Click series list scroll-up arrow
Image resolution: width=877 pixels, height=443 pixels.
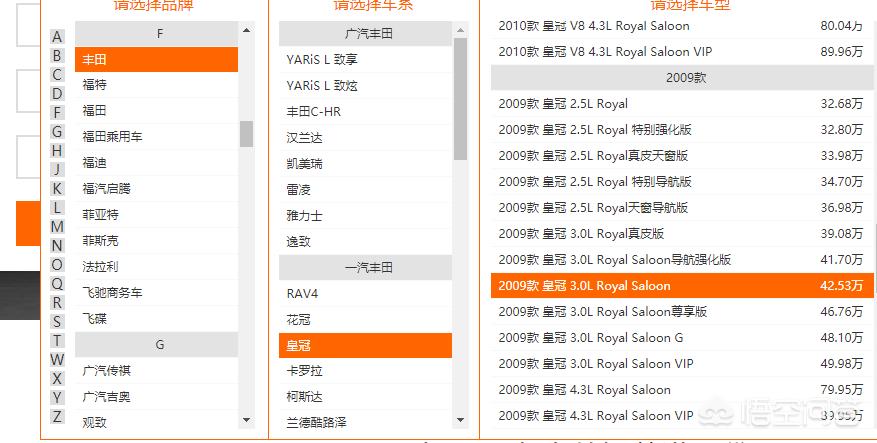click(460, 31)
